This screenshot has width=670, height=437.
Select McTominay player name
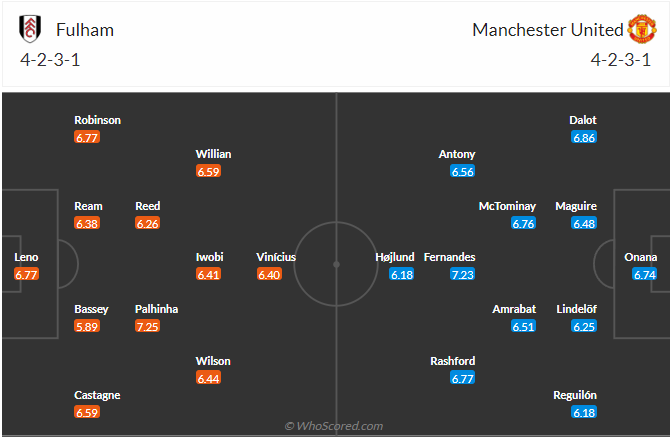pos(507,206)
